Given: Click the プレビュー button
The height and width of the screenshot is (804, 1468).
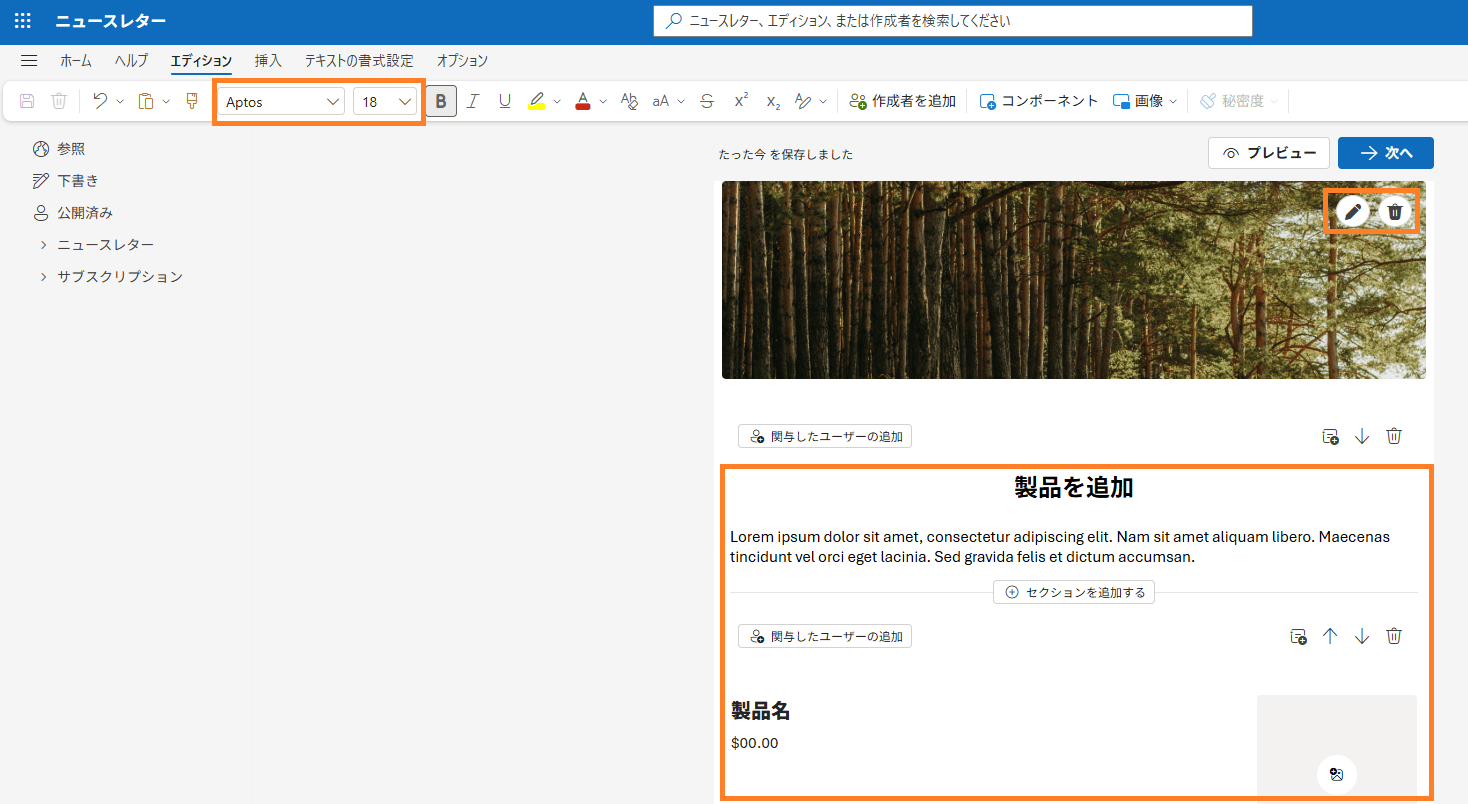Looking at the screenshot, I should pos(1268,153).
